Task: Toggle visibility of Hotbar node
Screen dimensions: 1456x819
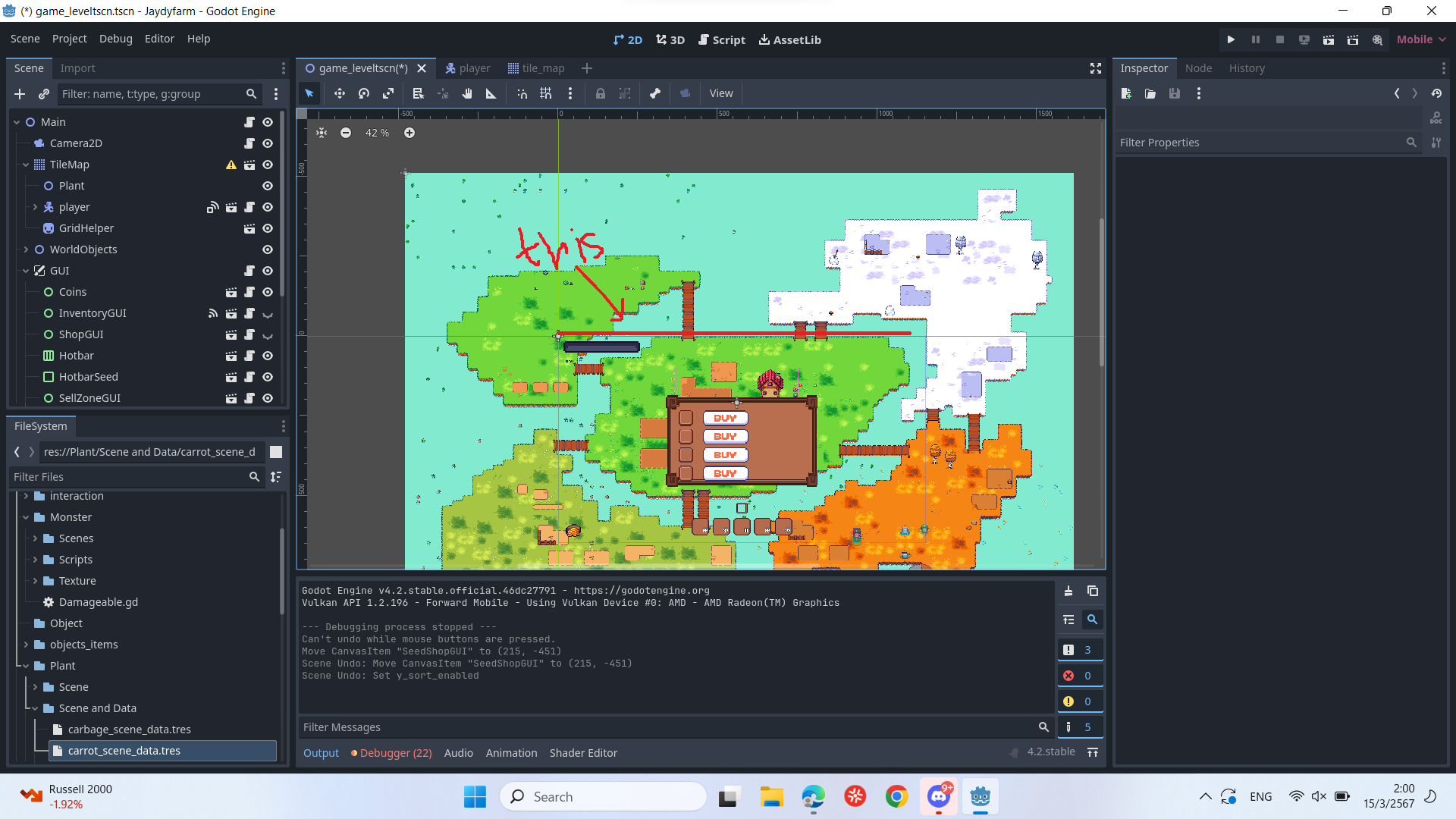Action: click(x=268, y=356)
